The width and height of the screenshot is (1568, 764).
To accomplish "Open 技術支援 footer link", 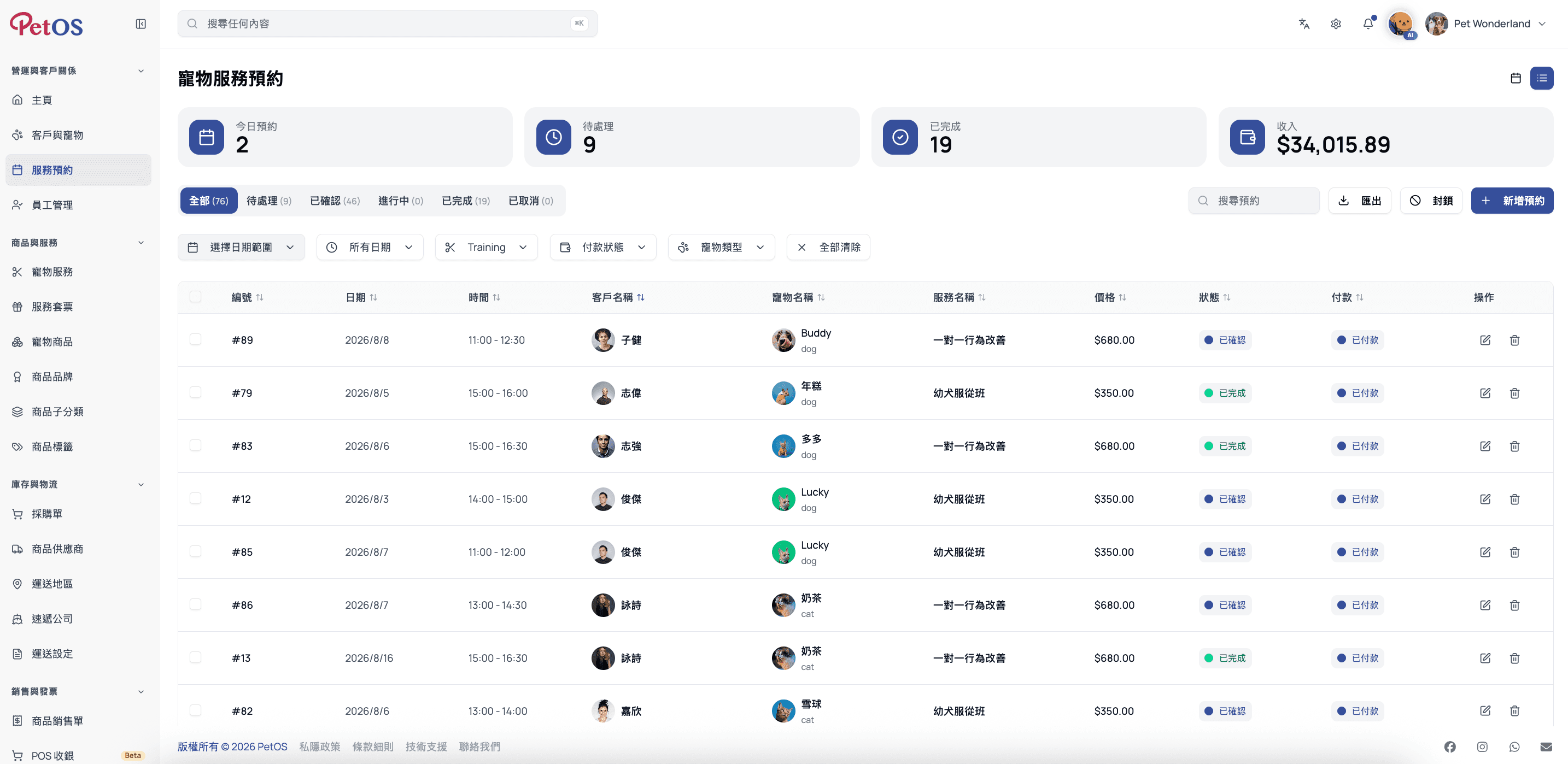I will coord(426,747).
